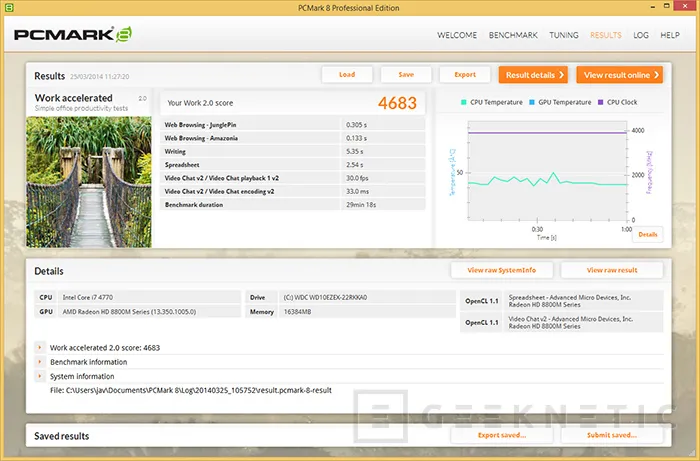Viewport: 700px width, 461px height.
Task: Click the graph Details button
Action: [647, 234]
